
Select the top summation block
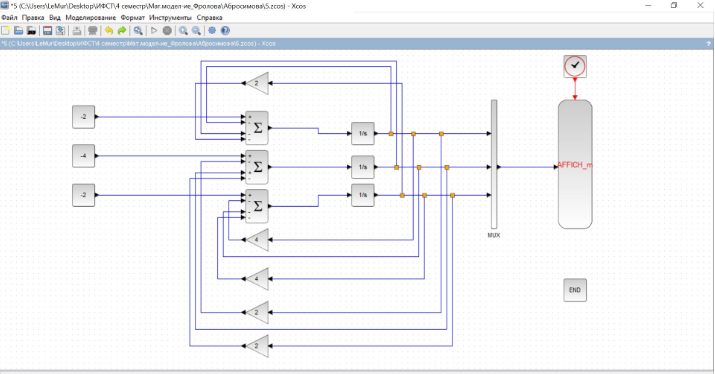coord(257,128)
